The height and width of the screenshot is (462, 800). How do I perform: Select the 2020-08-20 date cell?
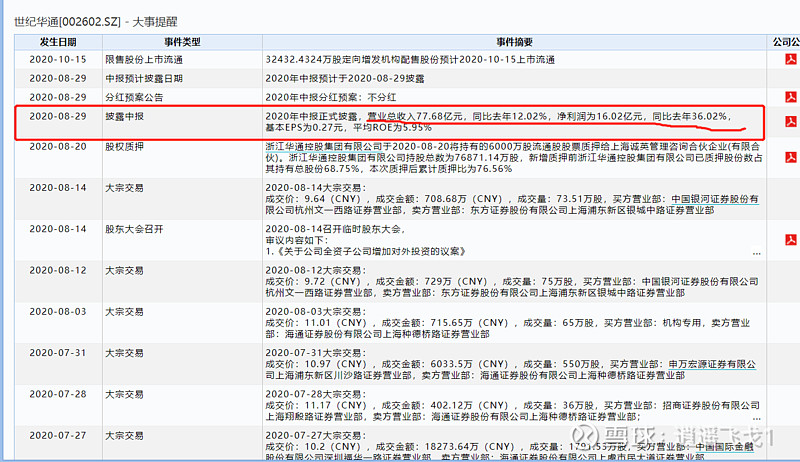pyautogui.click(x=58, y=157)
